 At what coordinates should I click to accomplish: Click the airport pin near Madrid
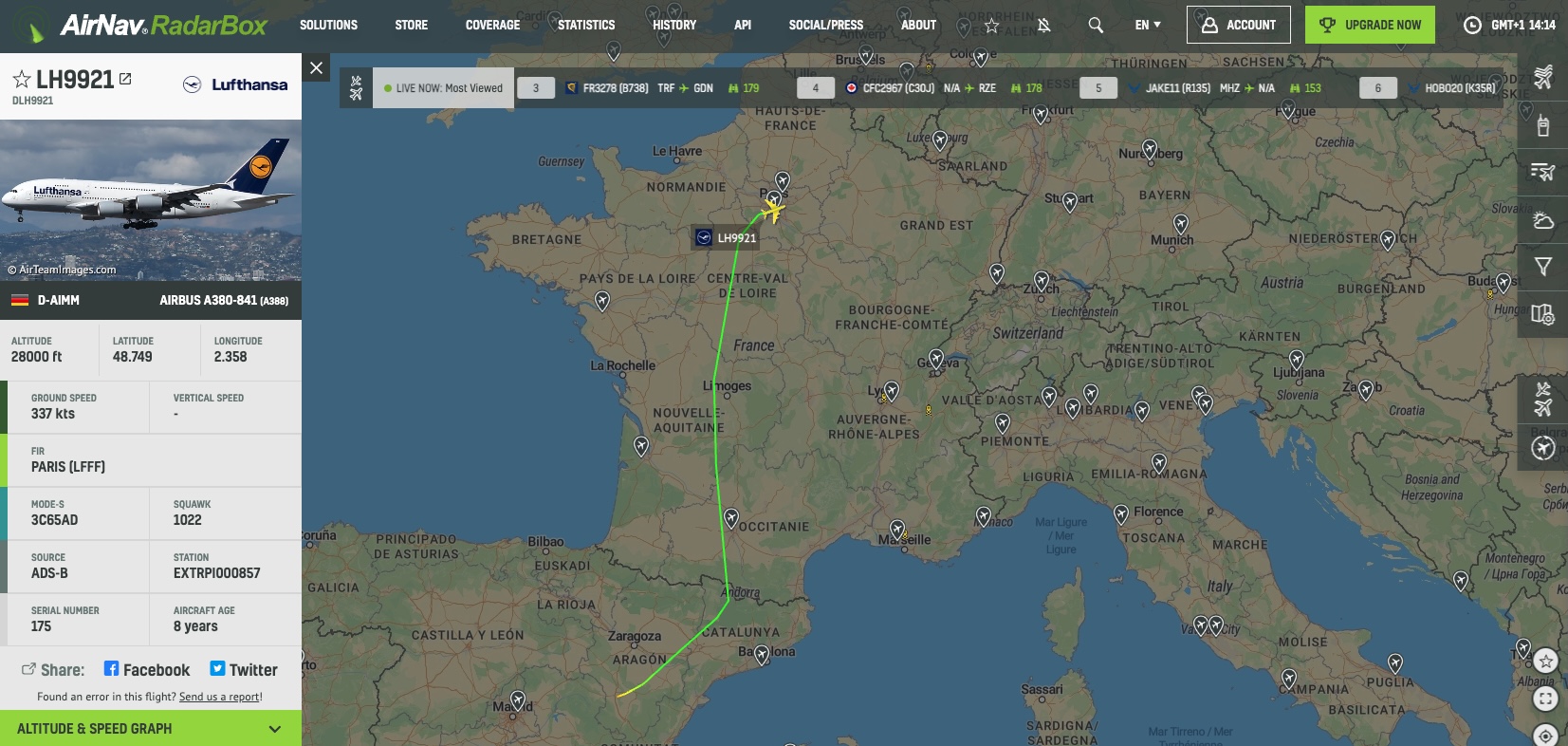[x=517, y=702]
